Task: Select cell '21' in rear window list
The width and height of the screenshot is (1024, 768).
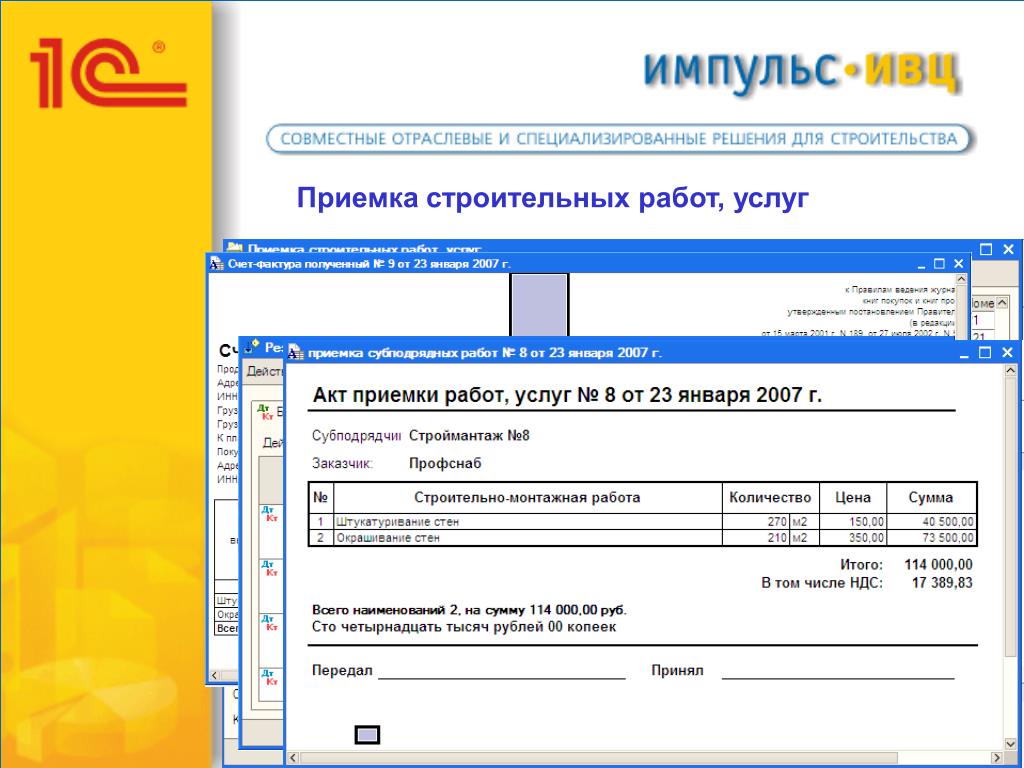Action: click(x=983, y=337)
